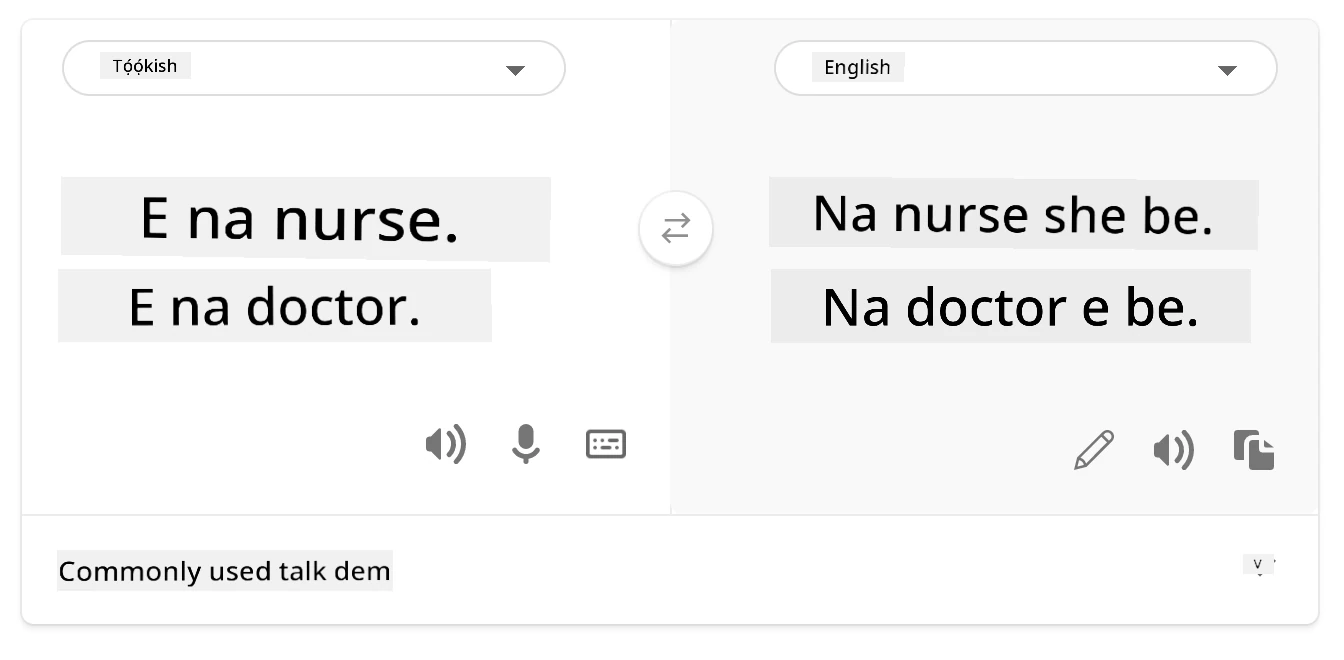Screen dimensions: 1344x660
Task: Open the on-screen keyboard icon
Action: [x=606, y=444]
